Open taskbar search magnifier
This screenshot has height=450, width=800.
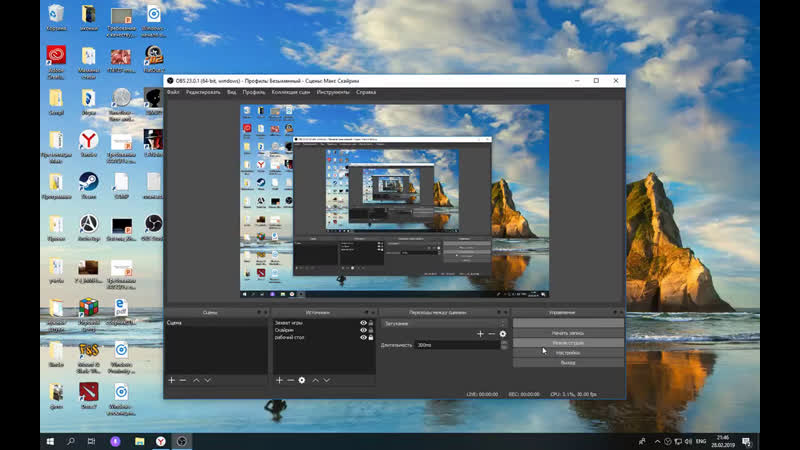pos(71,441)
